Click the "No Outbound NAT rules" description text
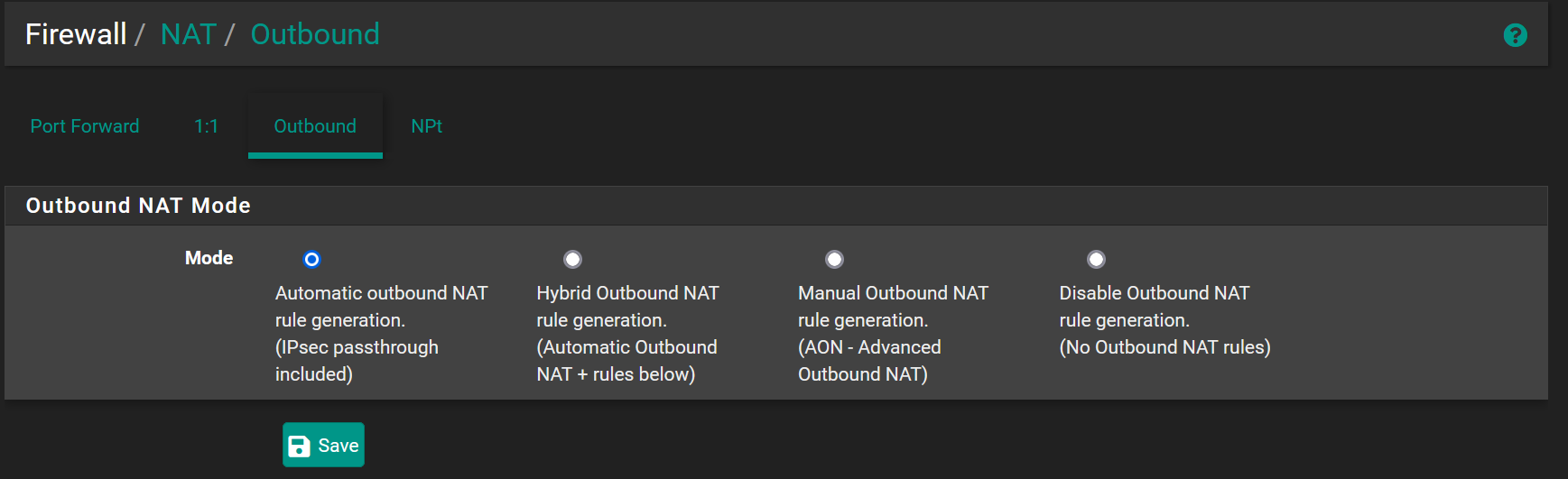This screenshot has width=1568, height=479. [1164, 347]
